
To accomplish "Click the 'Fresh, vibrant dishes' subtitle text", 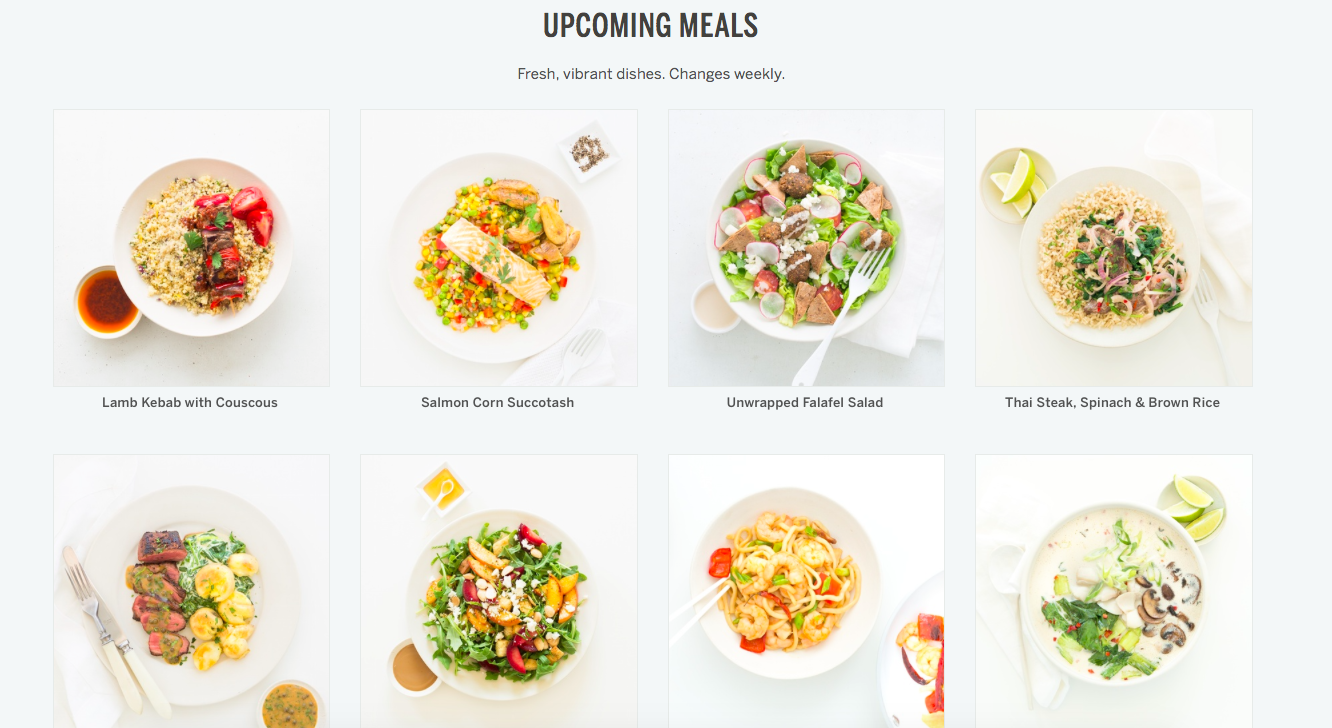I will click(x=651, y=74).
